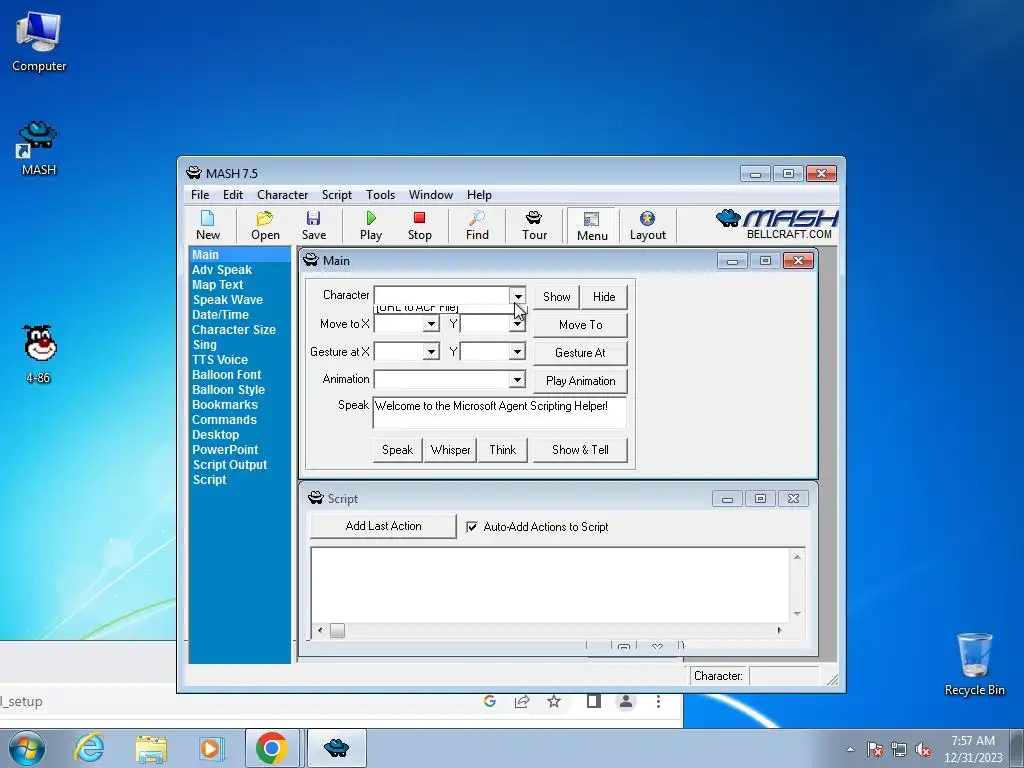1024x768 pixels.
Task: Open the Chrome profile avatar icon
Action: coord(626,701)
